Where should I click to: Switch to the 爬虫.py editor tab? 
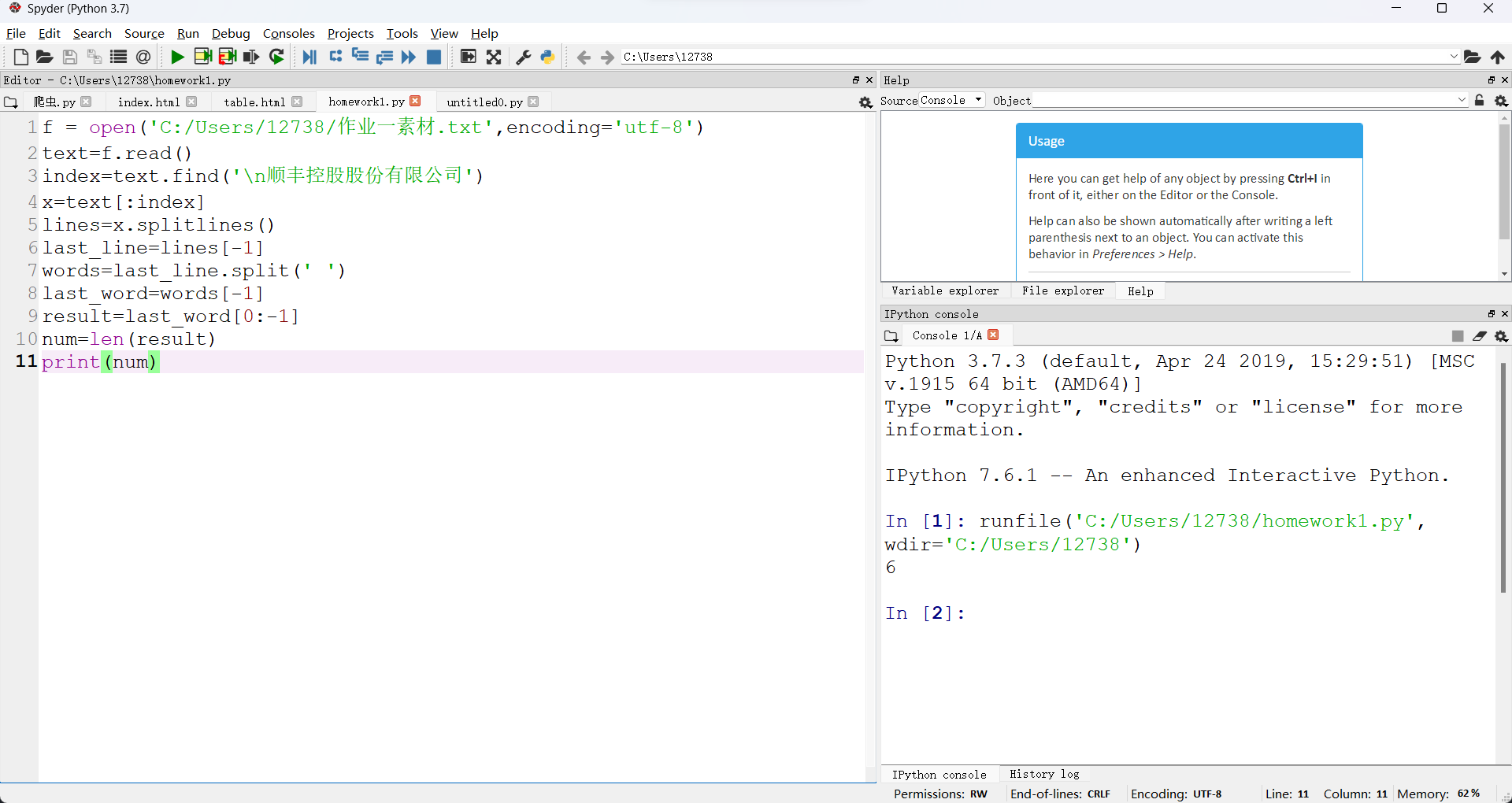54,102
